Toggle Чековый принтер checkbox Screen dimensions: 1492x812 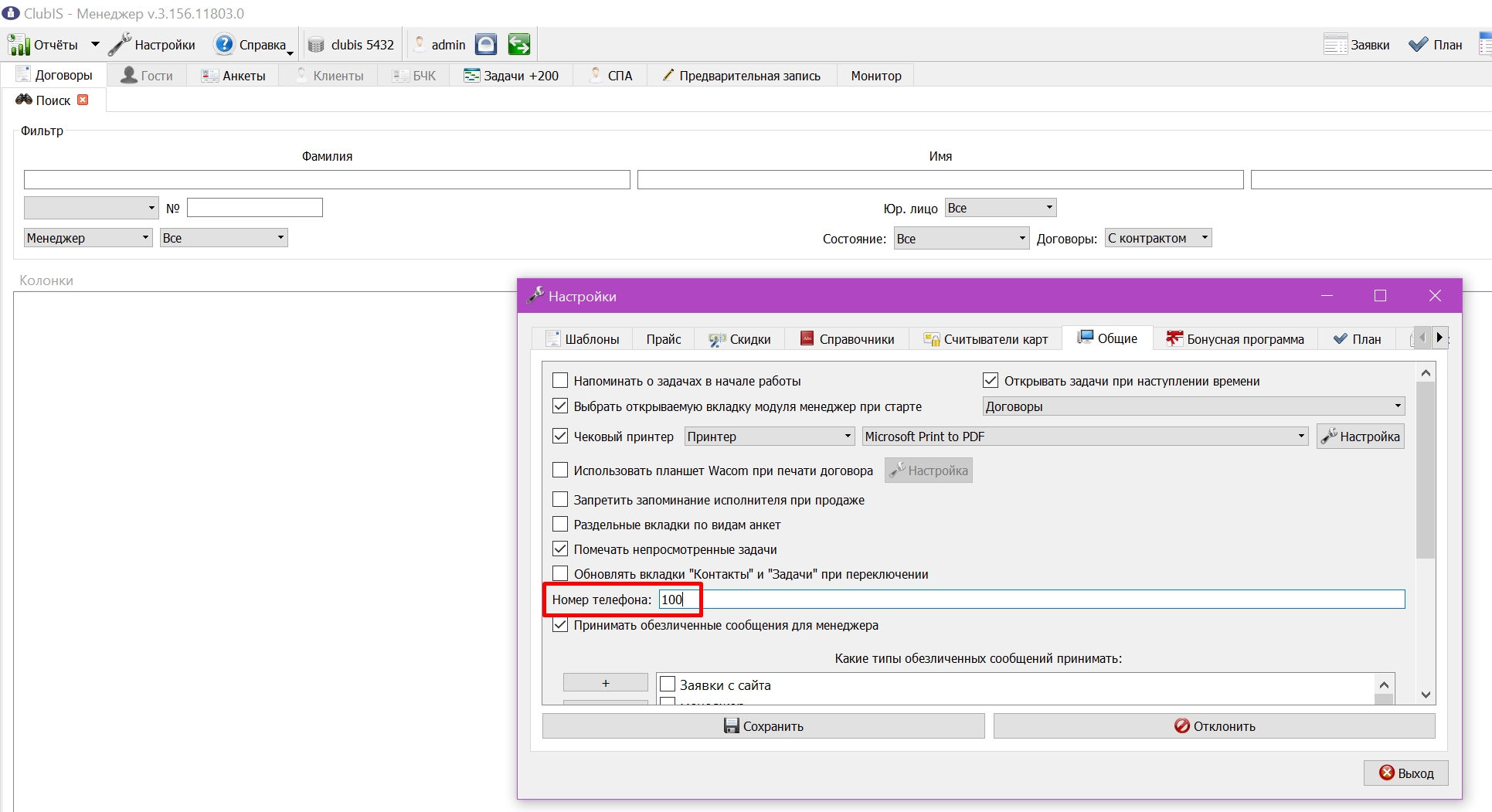pyautogui.click(x=561, y=437)
